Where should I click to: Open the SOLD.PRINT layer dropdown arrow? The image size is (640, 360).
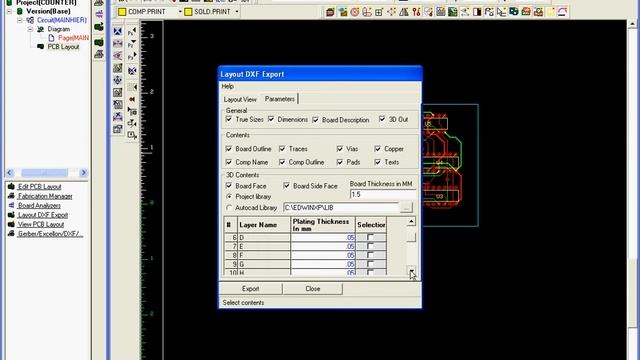[x=237, y=12]
